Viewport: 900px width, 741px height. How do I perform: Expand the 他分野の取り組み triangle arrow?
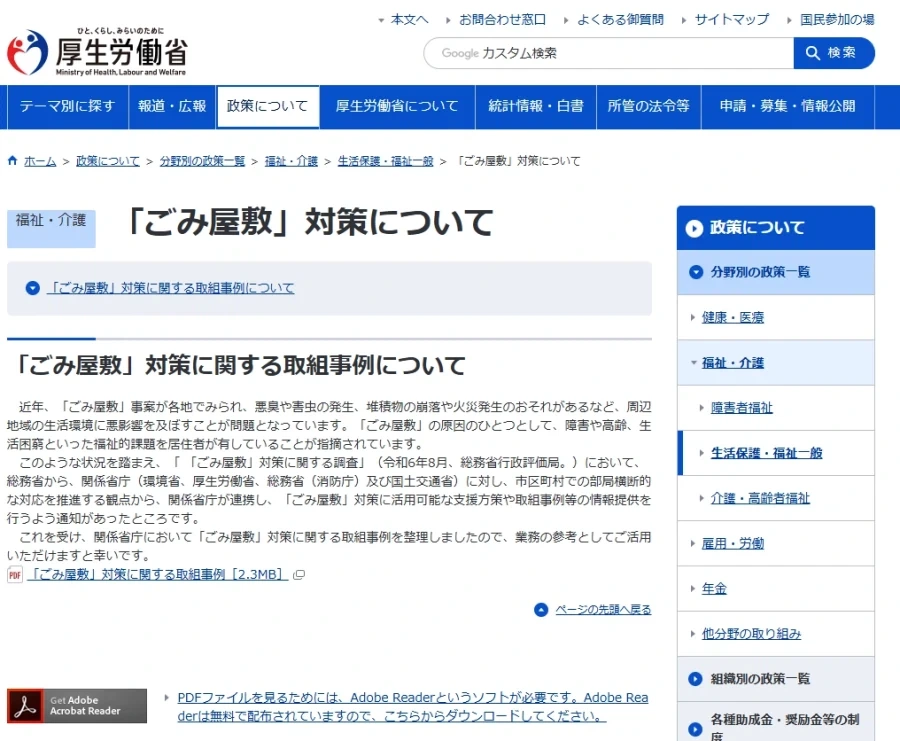(693, 634)
